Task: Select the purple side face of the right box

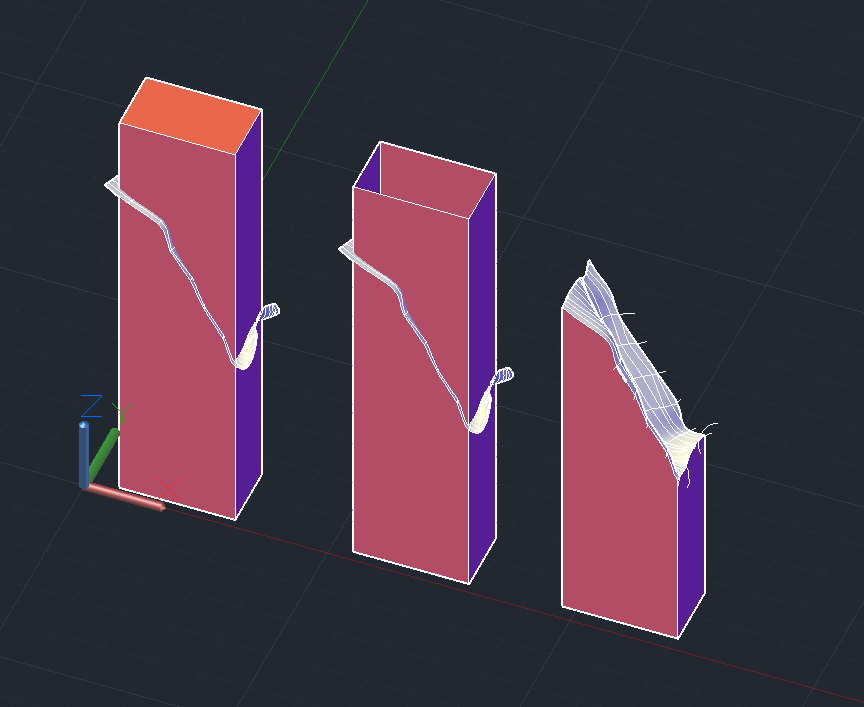Action: (692, 540)
